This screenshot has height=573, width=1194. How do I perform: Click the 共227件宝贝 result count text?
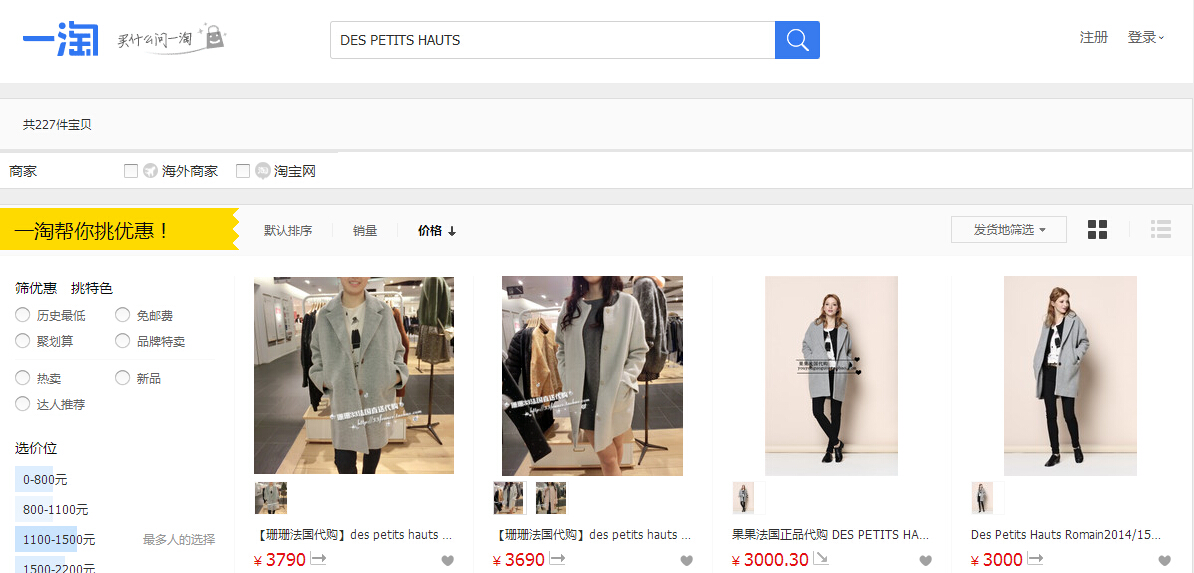tap(57, 125)
